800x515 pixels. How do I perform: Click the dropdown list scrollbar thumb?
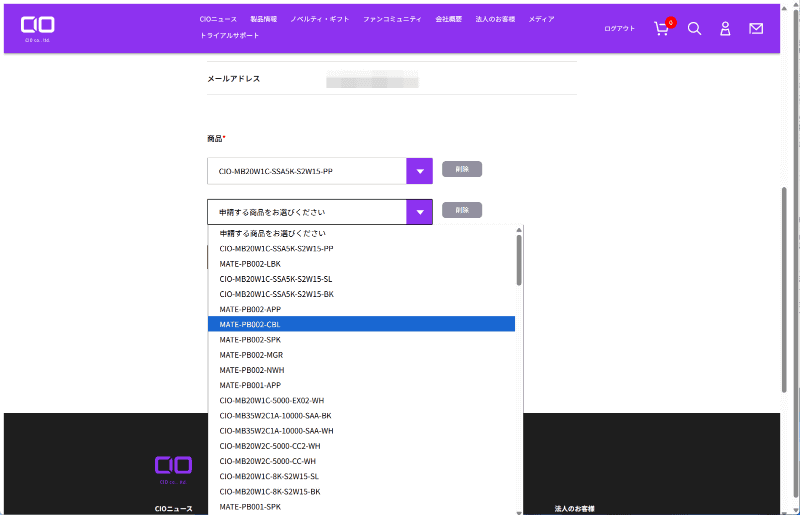519,260
